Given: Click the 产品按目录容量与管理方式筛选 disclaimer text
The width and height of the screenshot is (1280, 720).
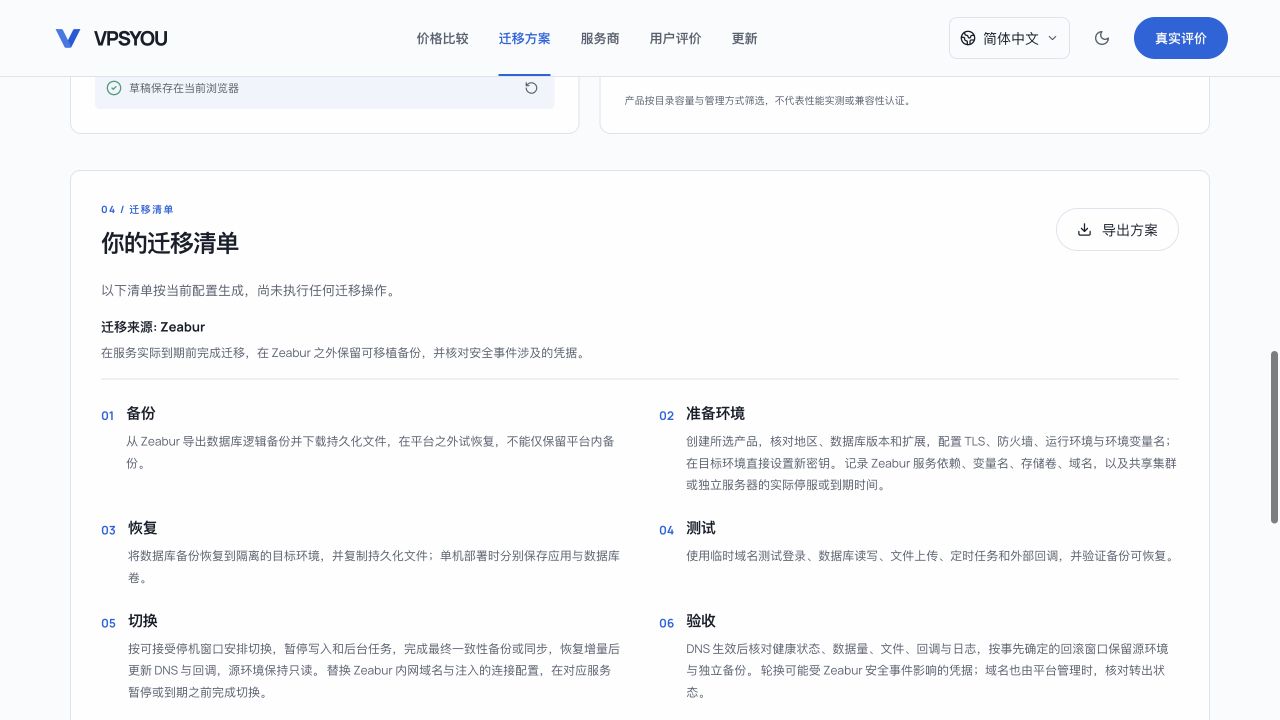Looking at the screenshot, I should point(768,100).
